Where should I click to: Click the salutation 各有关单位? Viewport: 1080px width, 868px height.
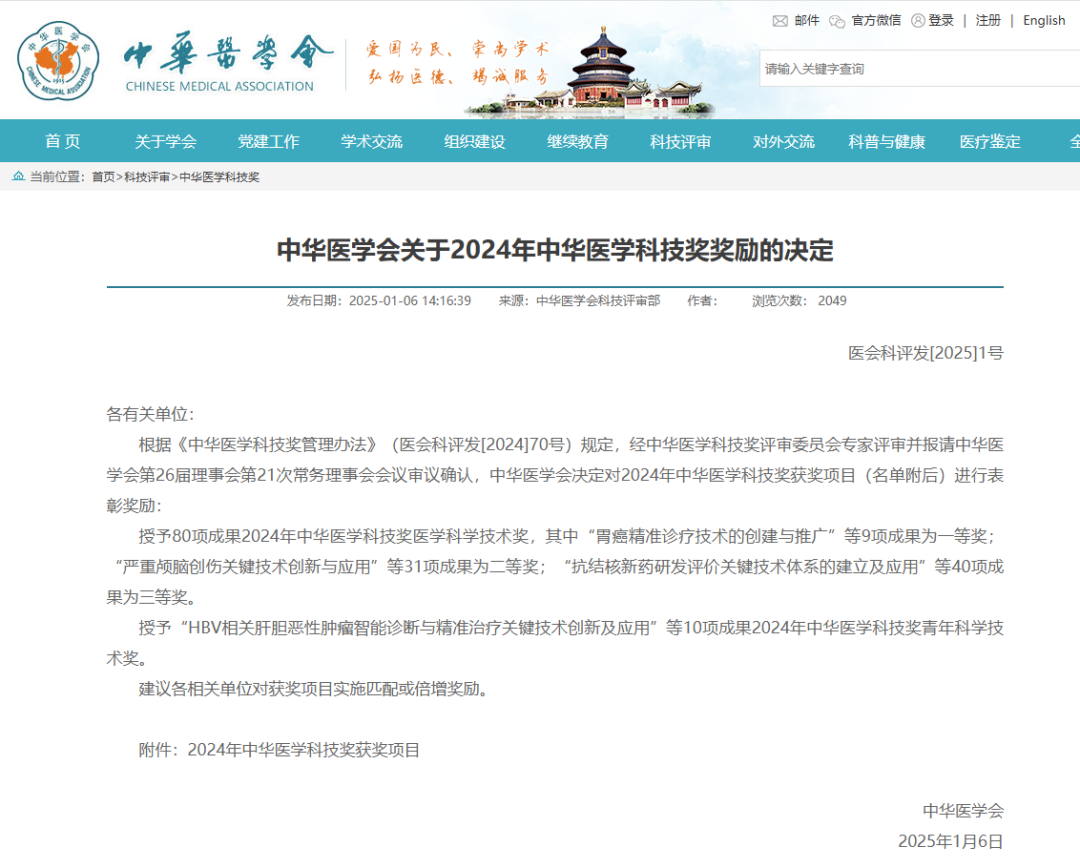tap(147, 414)
